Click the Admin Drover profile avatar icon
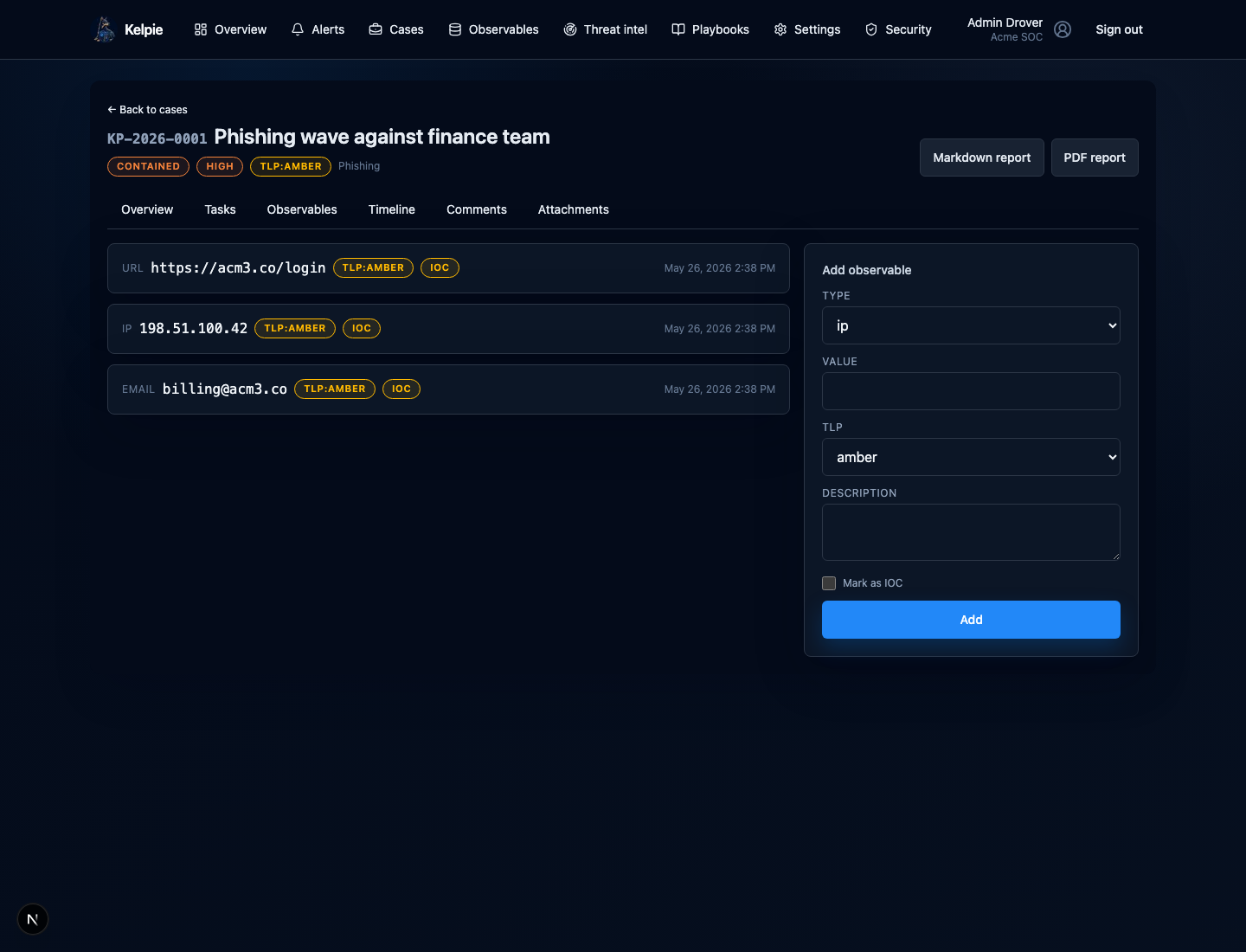The width and height of the screenshot is (1246, 952). [1063, 29]
